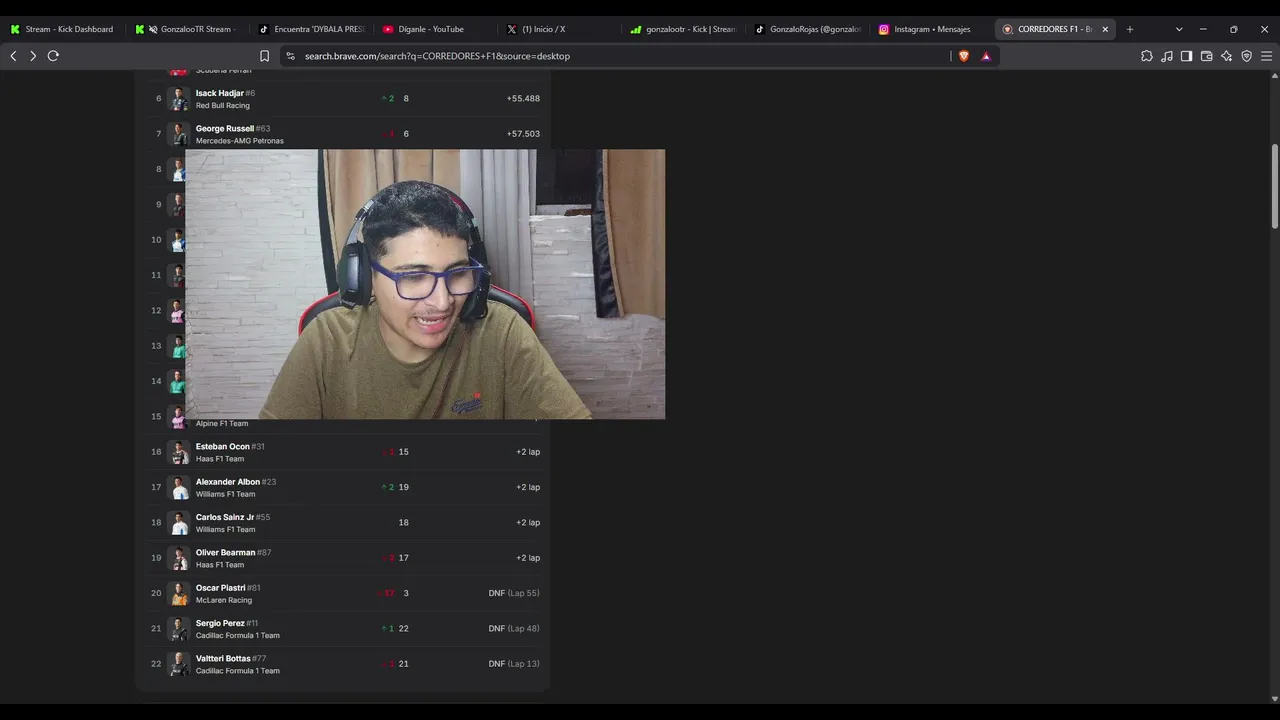Viewport: 1280px width, 720px height.
Task: Go forward to the next page
Action: click(x=33, y=56)
